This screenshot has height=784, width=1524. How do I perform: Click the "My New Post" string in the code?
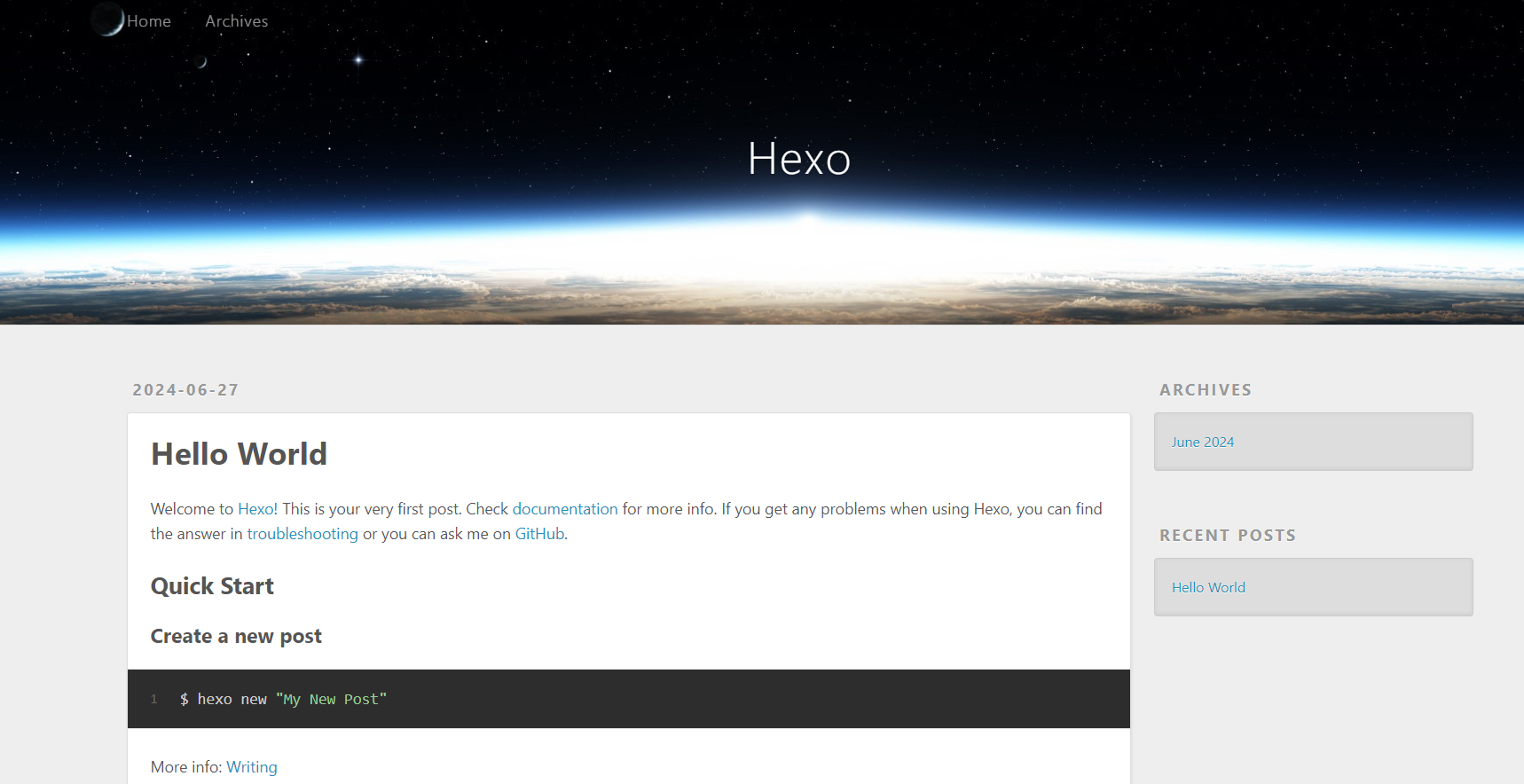coord(331,700)
